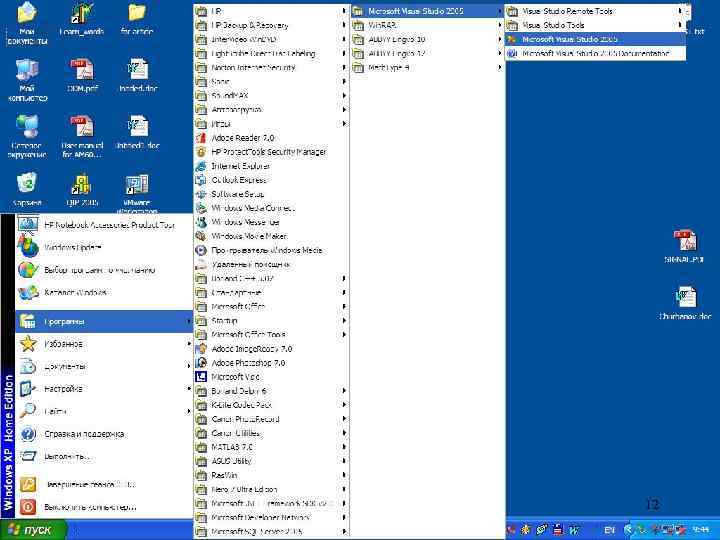Click Help and Support (Справка и поддержка) label
Screen dimensions: 720x540
coord(84,434)
